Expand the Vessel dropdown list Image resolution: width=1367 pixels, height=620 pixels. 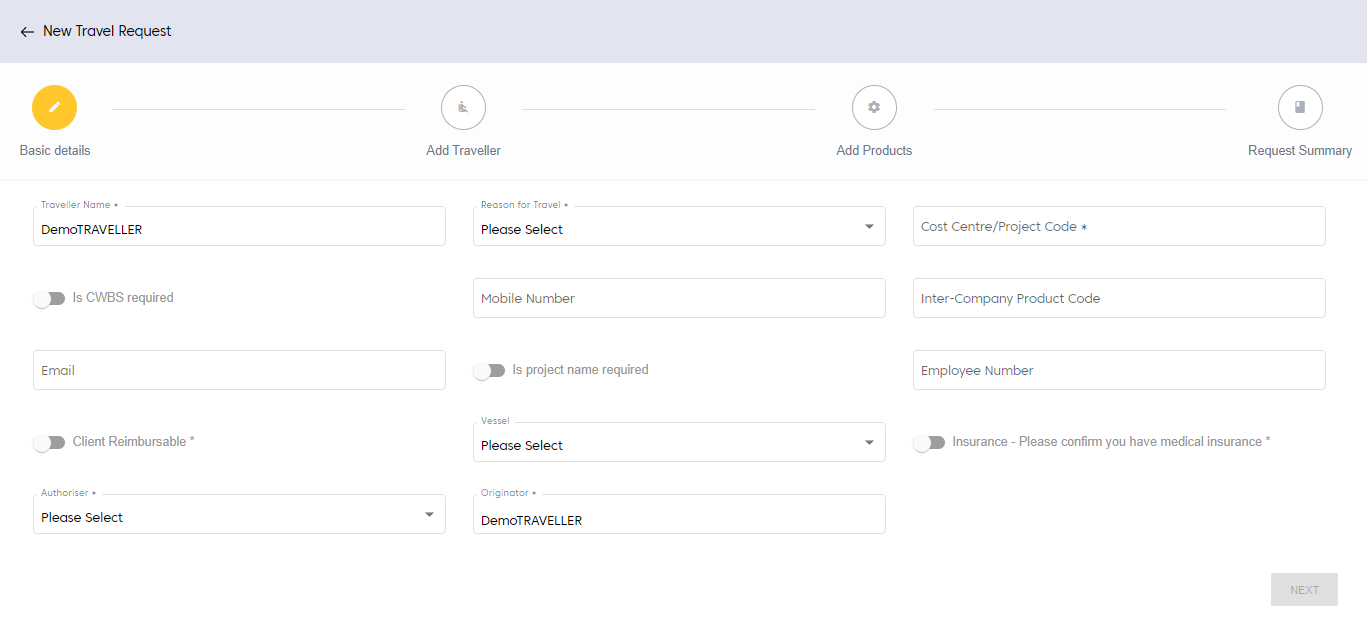pyautogui.click(x=678, y=443)
